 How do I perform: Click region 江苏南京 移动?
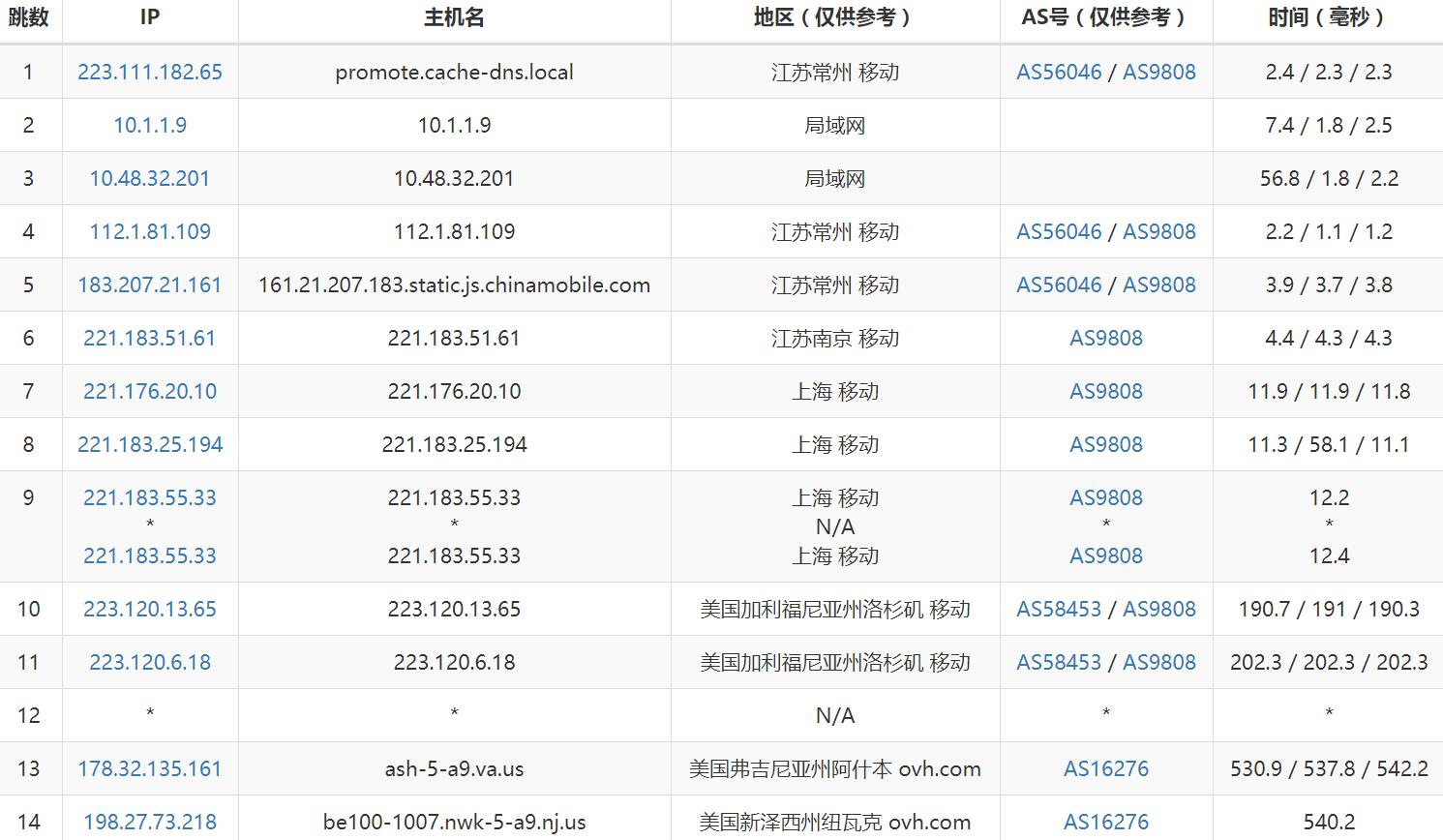click(835, 338)
